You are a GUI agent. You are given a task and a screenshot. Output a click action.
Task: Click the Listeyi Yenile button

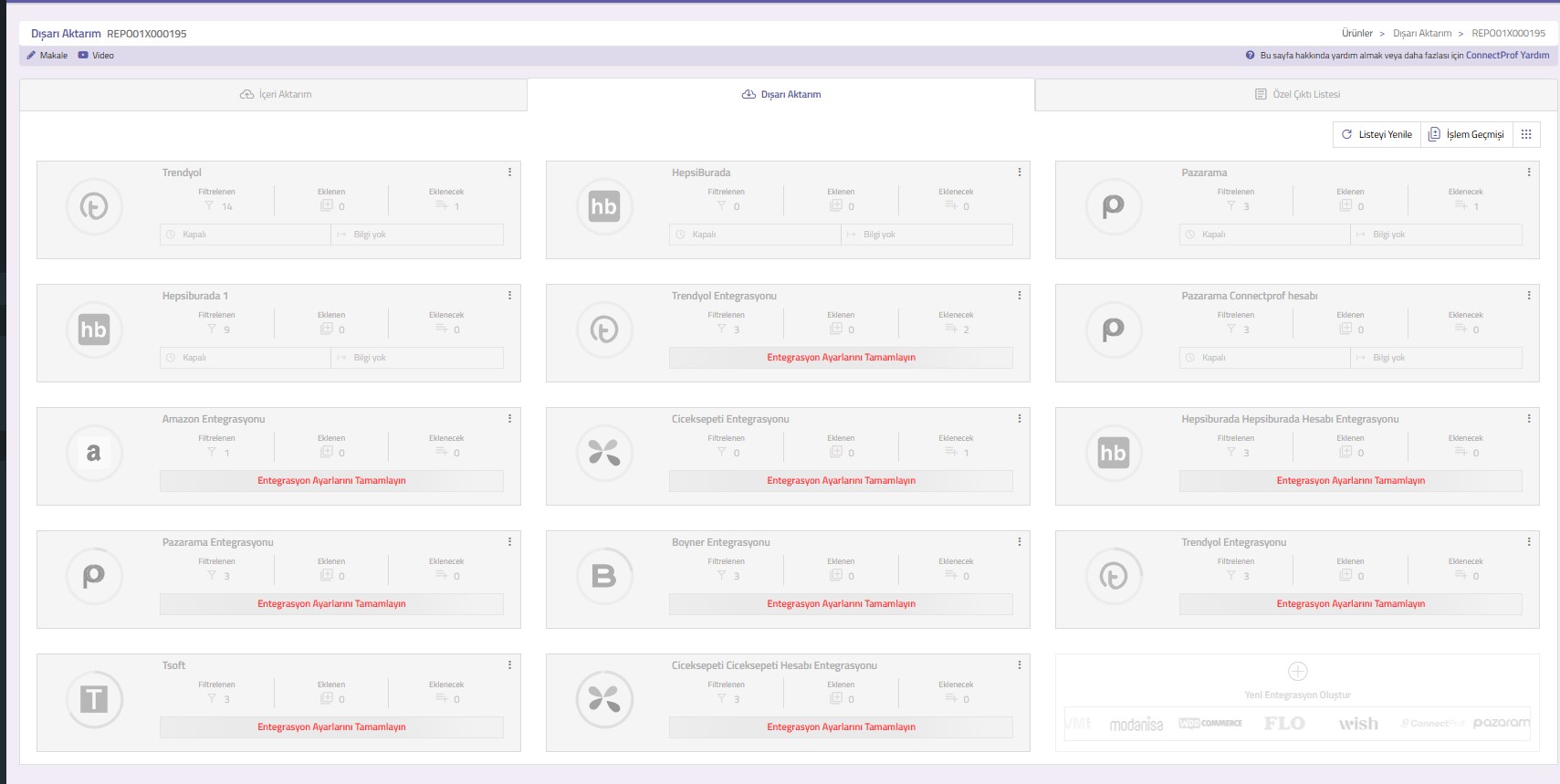point(1377,135)
